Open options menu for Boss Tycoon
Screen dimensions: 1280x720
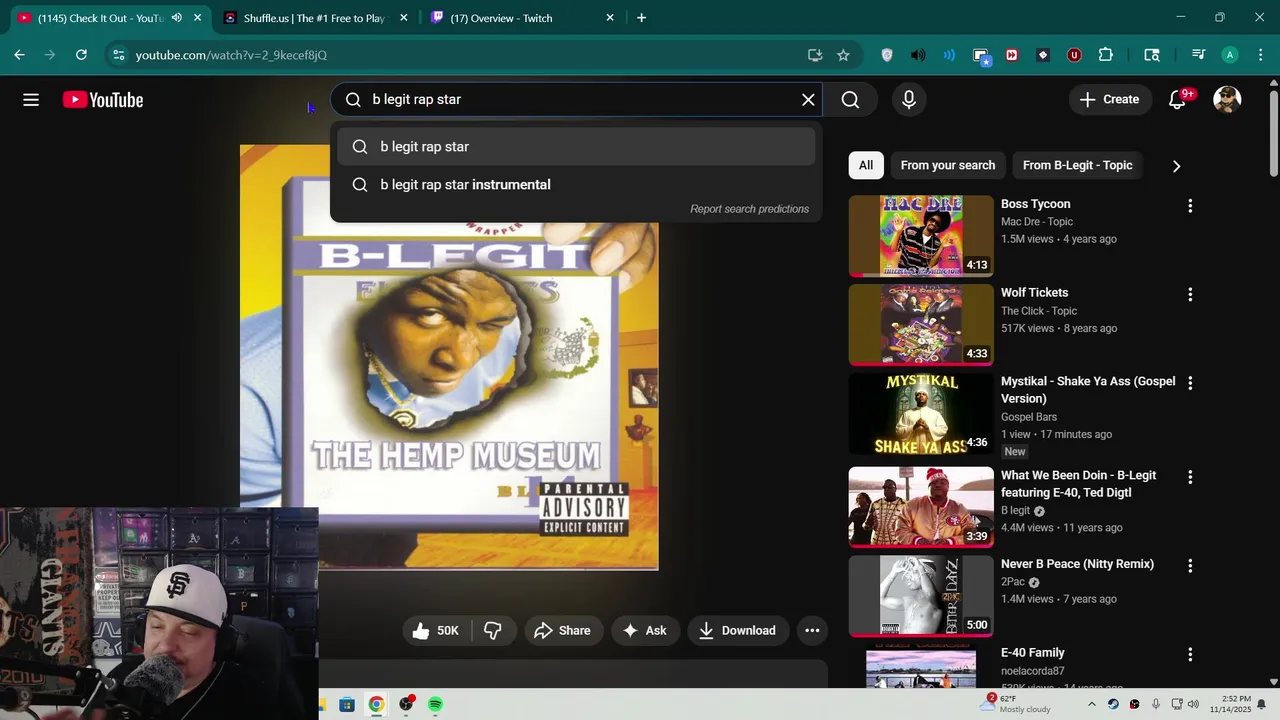click(x=1190, y=206)
